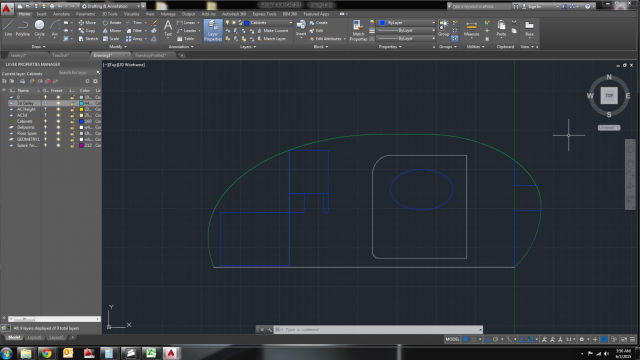This screenshot has height=360, width=640.
Task: Expand the Modify panel
Action: coord(118,47)
